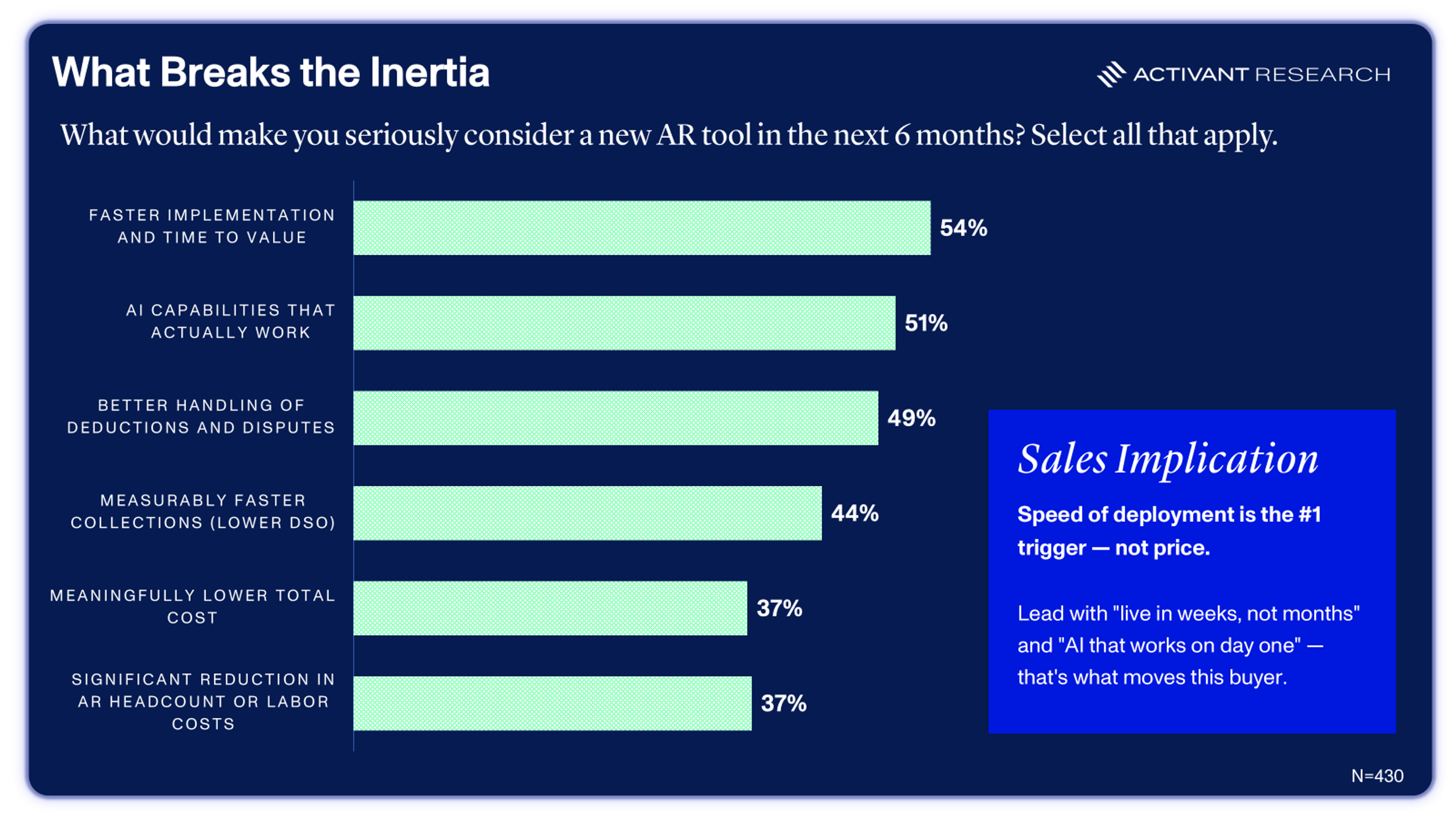
Task: Click the 'Sales Implication' heading
Action: point(1168,458)
